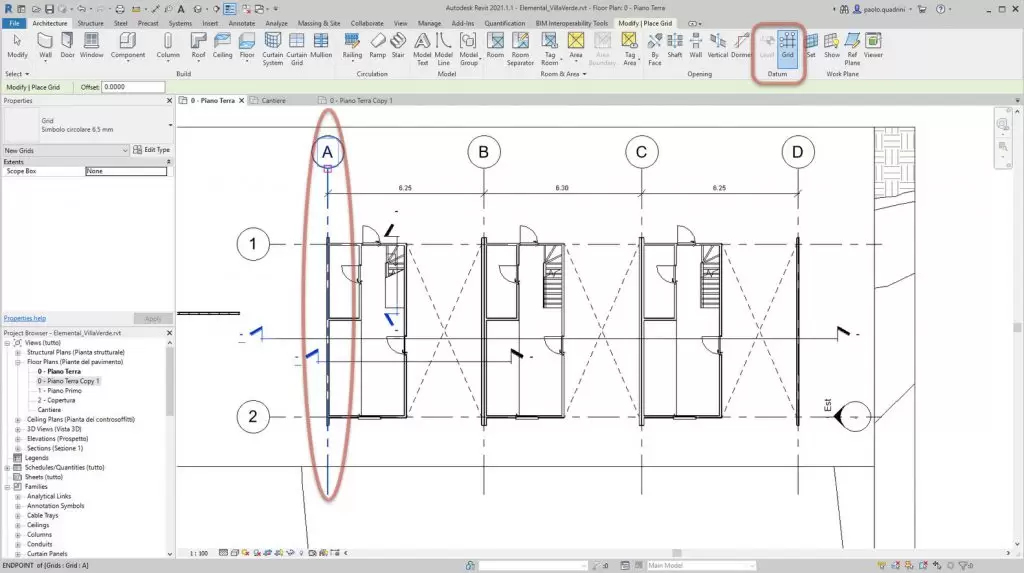The width and height of the screenshot is (1024, 573).
Task: Expand the Ceiling Plans tree node
Action: (x=17, y=419)
